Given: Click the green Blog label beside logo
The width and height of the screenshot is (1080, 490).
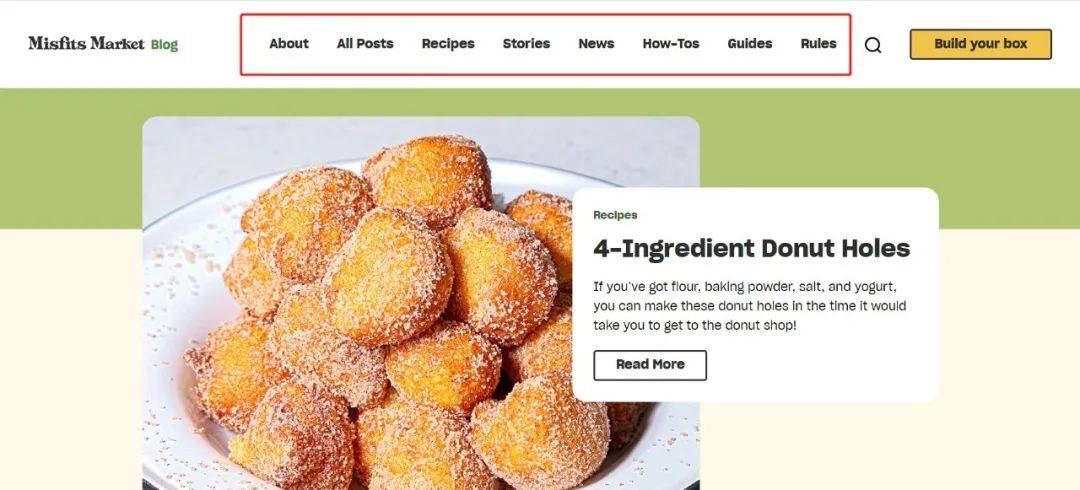Looking at the screenshot, I should tap(165, 45).
